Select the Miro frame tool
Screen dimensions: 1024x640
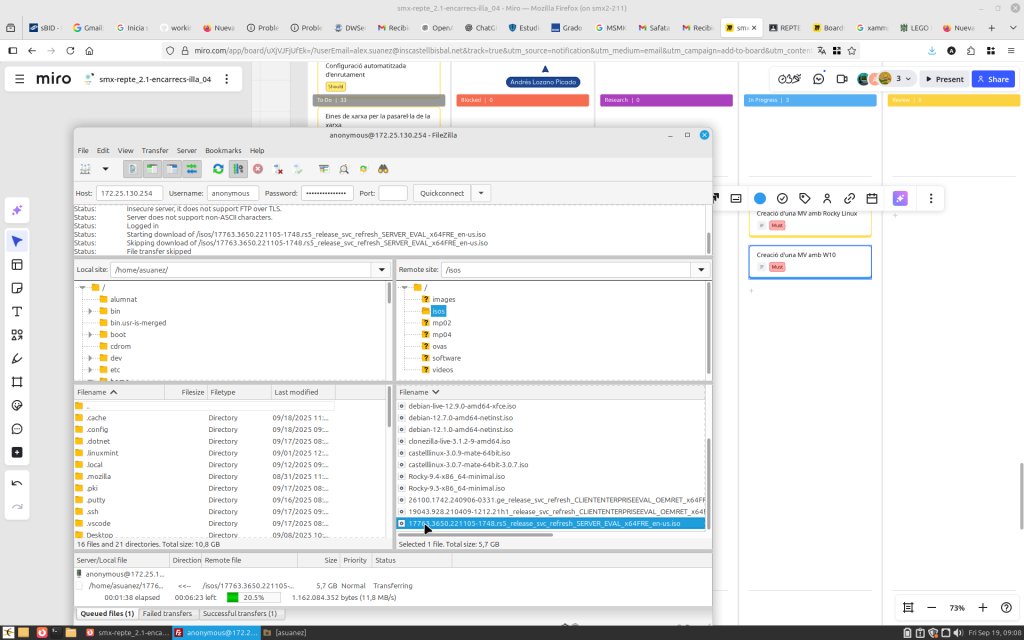(17, 382)
